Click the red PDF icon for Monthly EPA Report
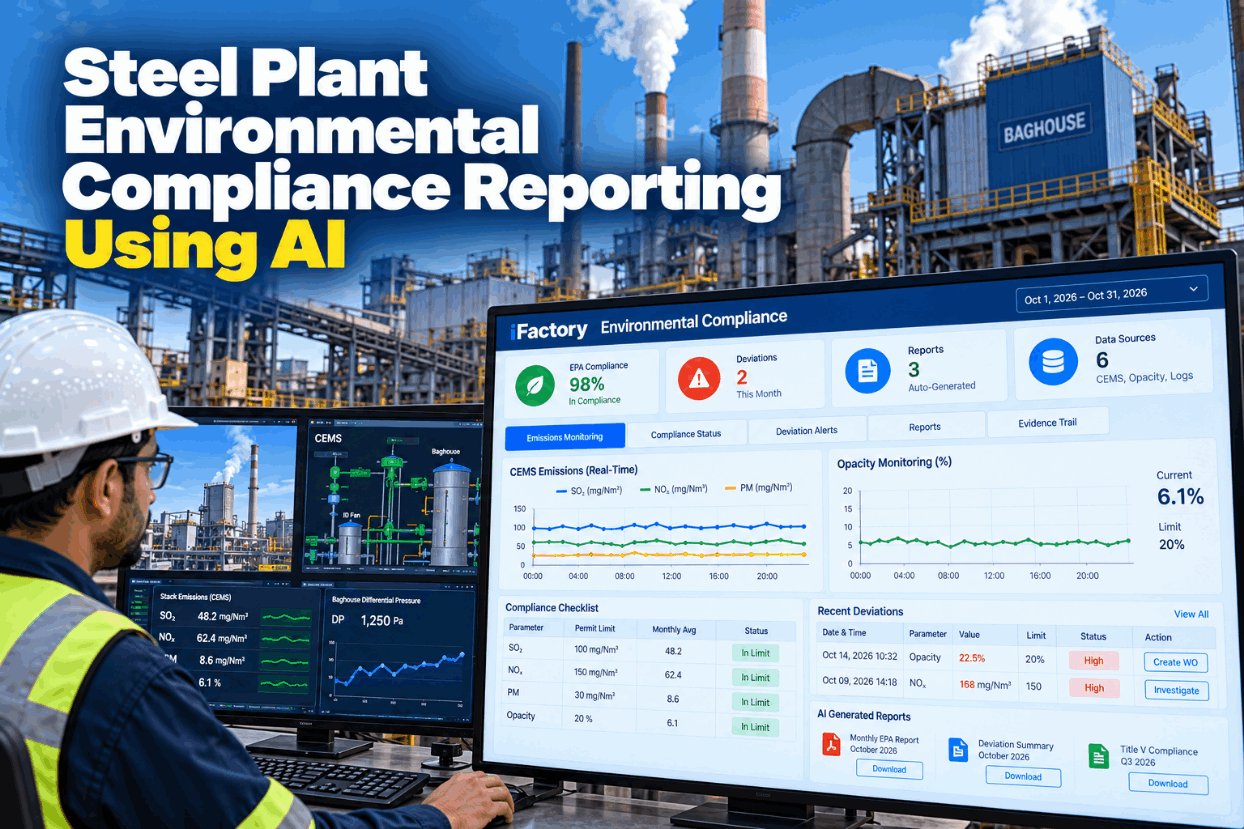The width and height of the screenshot is (1244, 829). pos(831,745)
